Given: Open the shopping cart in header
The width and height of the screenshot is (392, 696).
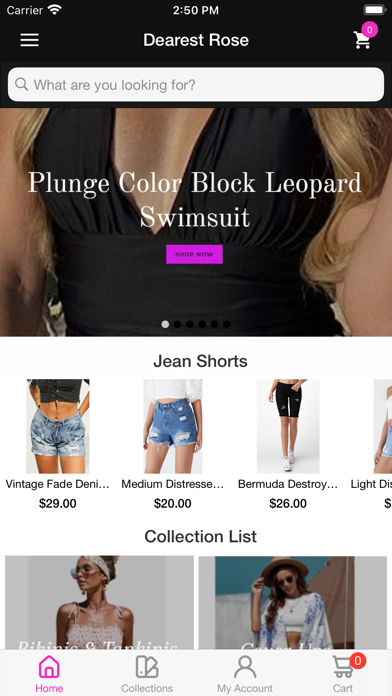Looking at the screenshot, I should click(x=362, y=40).
